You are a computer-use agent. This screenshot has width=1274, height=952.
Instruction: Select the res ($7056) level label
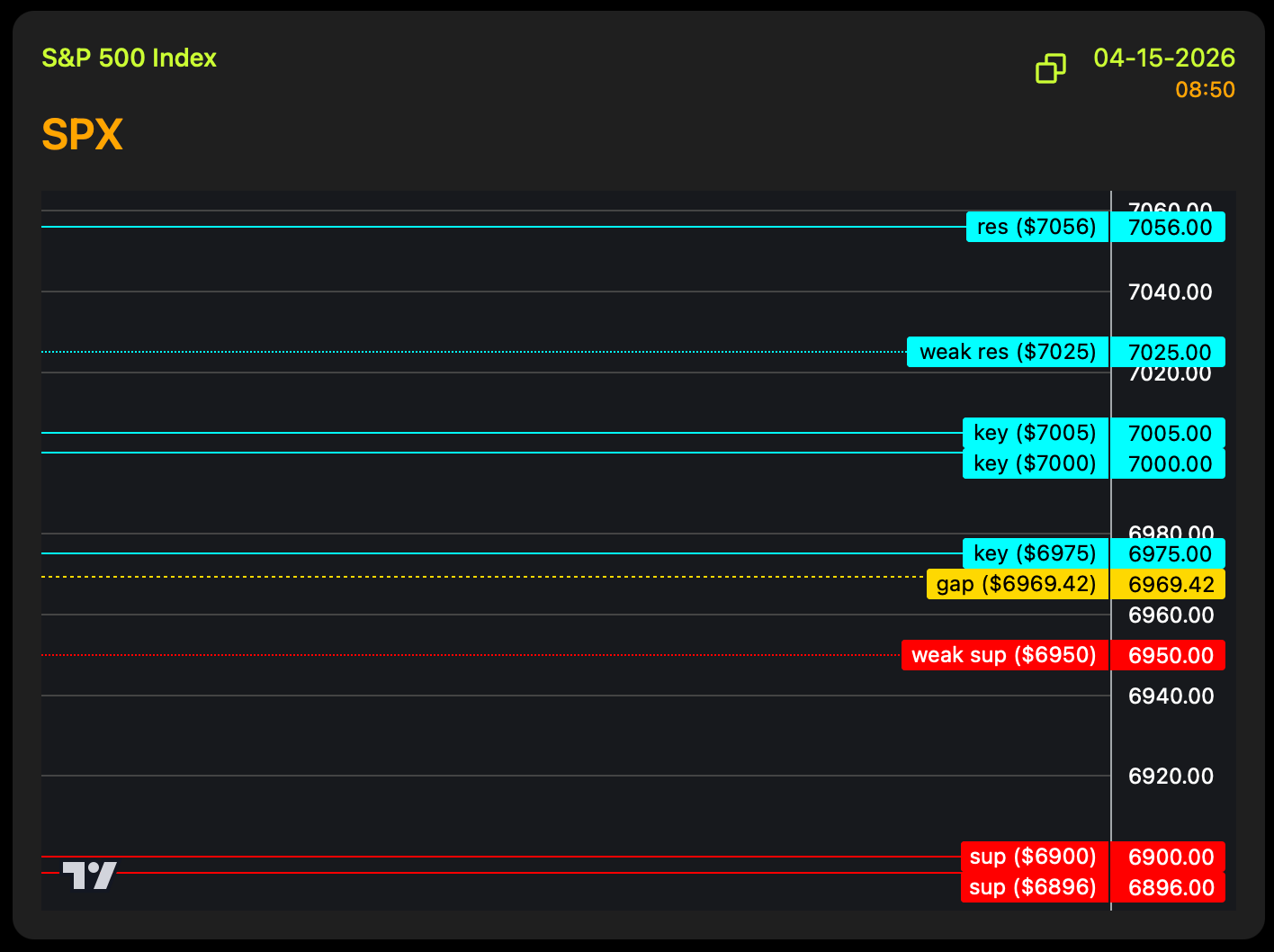[1037, 227]
